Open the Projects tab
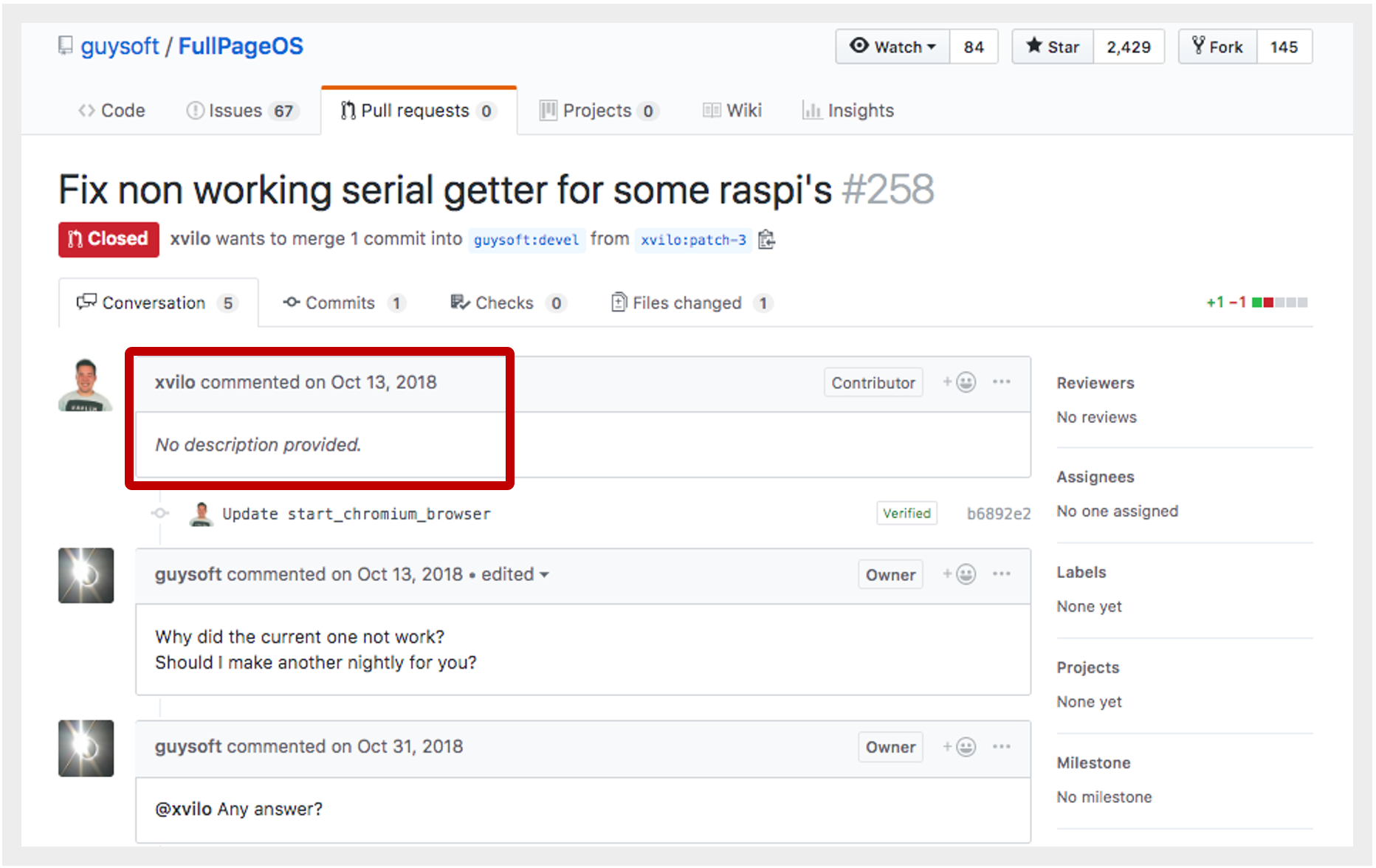 [598, 111]
